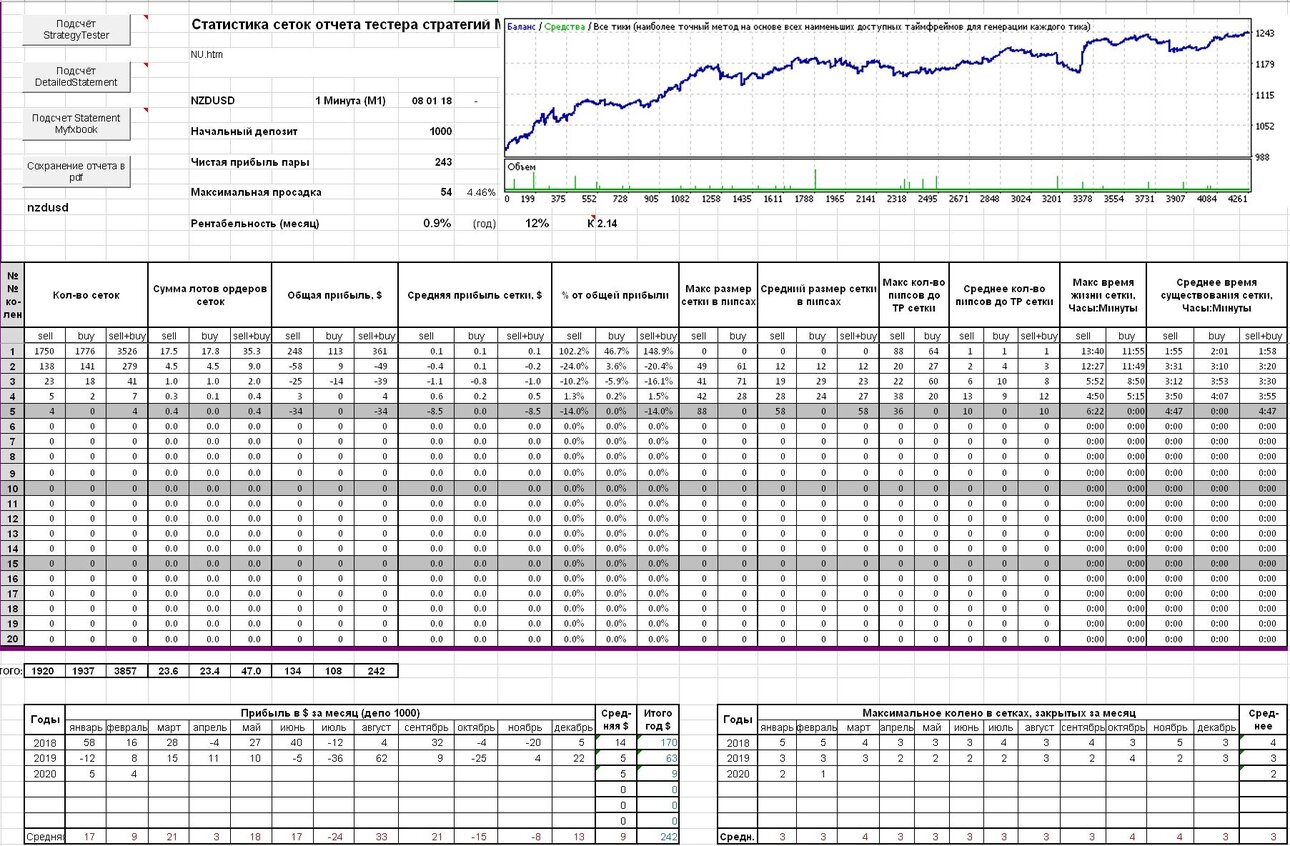The height and width of the screenshot is (846, 1290).
Task: Select Максимальное колено в сетках table heading
Action: pos(998,712)
